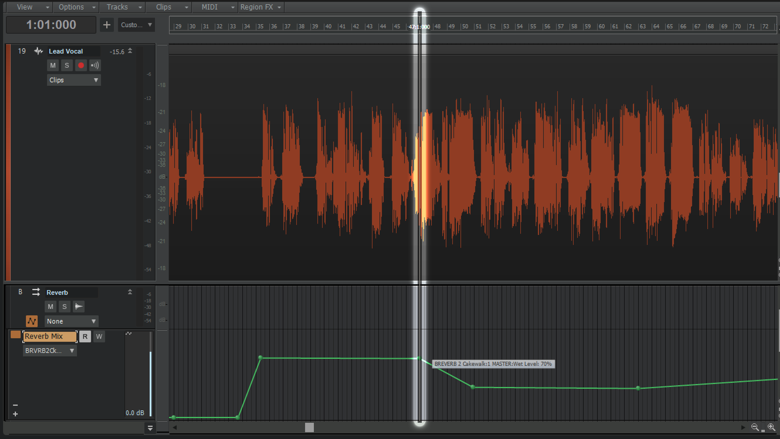Remove automation lane with minus icon
The image size is (780, 439).
click(15, 405)
